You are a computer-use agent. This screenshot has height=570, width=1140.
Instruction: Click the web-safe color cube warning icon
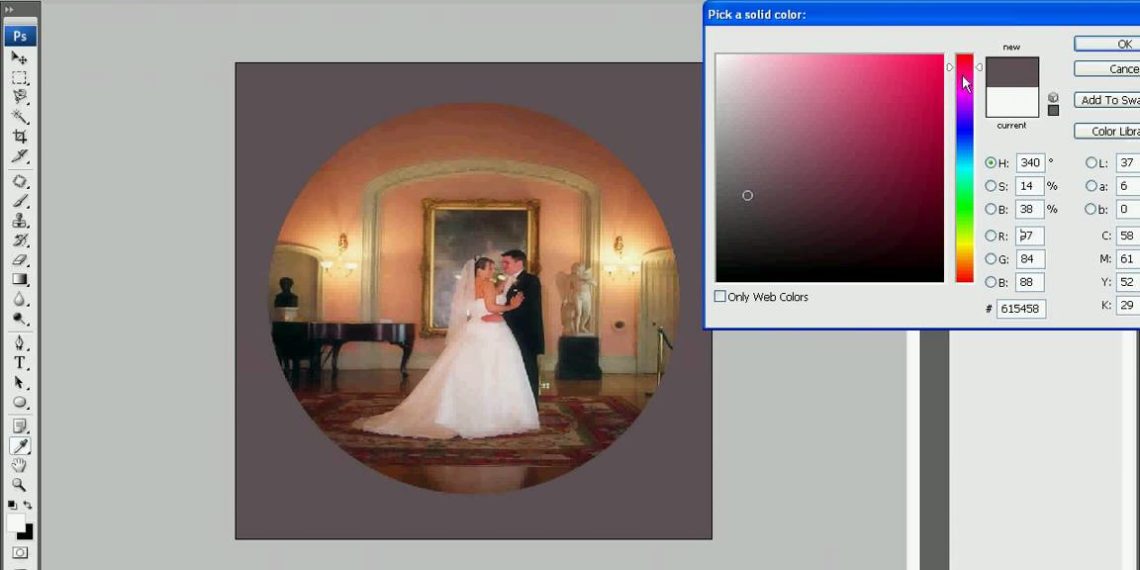pyautogui.click(x=1053, y=97)
